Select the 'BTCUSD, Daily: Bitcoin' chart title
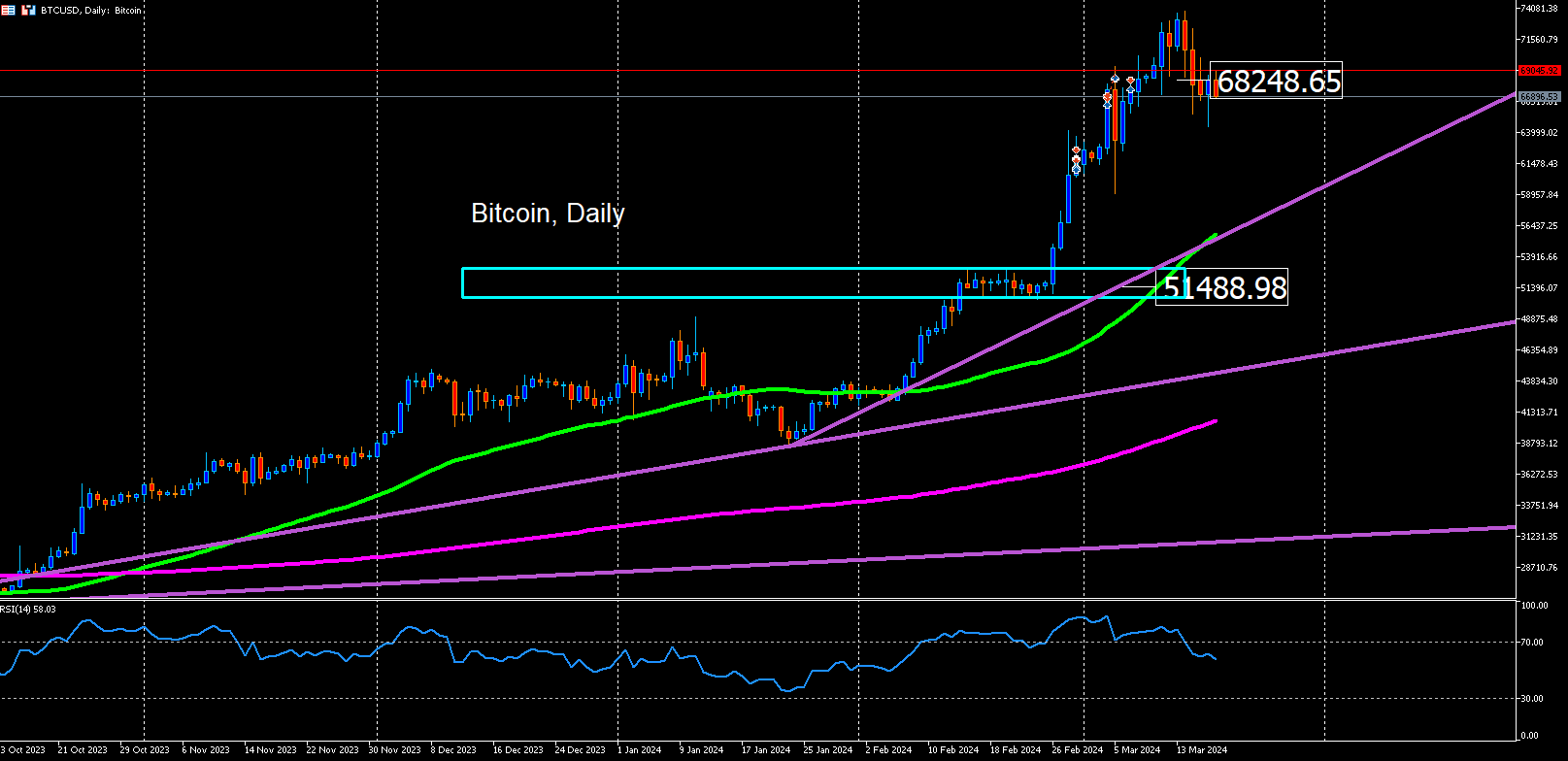 [x=90, y=10]
